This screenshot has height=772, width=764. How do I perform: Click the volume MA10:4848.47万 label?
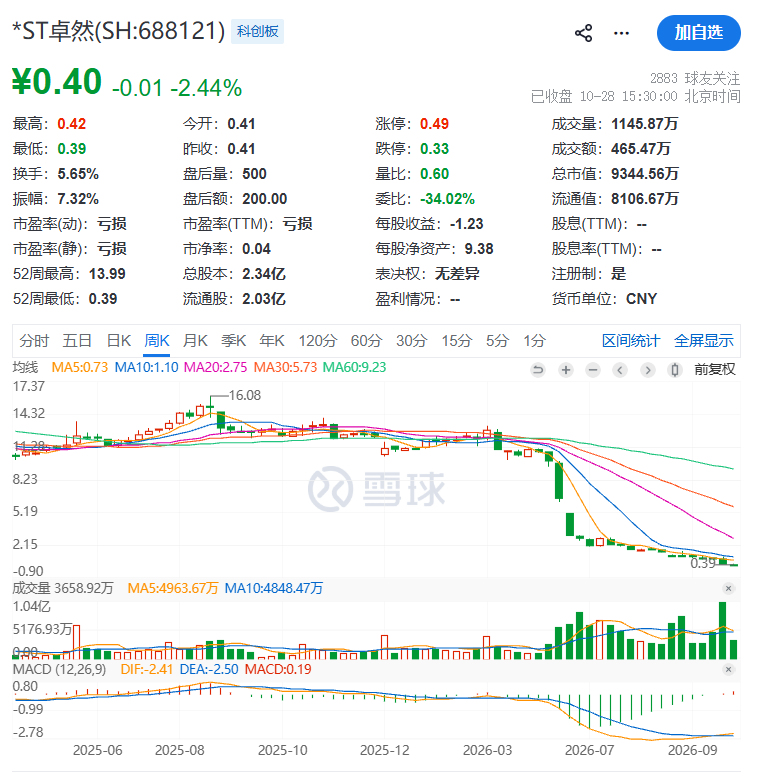click(274, 588)
